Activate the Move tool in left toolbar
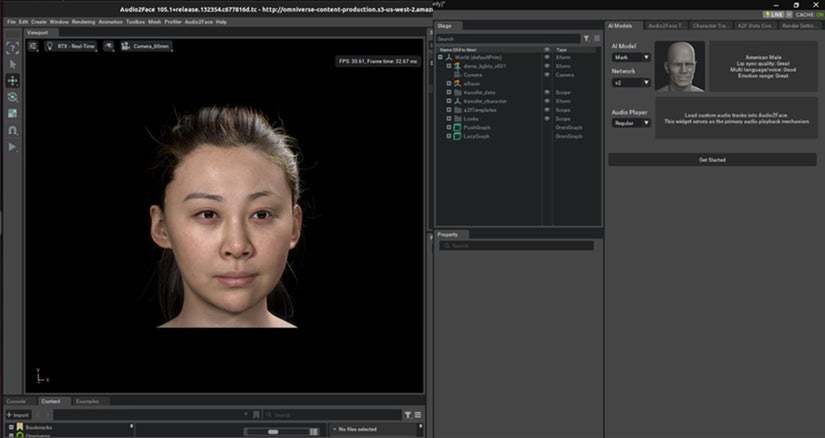 click(x=12, y=80)
